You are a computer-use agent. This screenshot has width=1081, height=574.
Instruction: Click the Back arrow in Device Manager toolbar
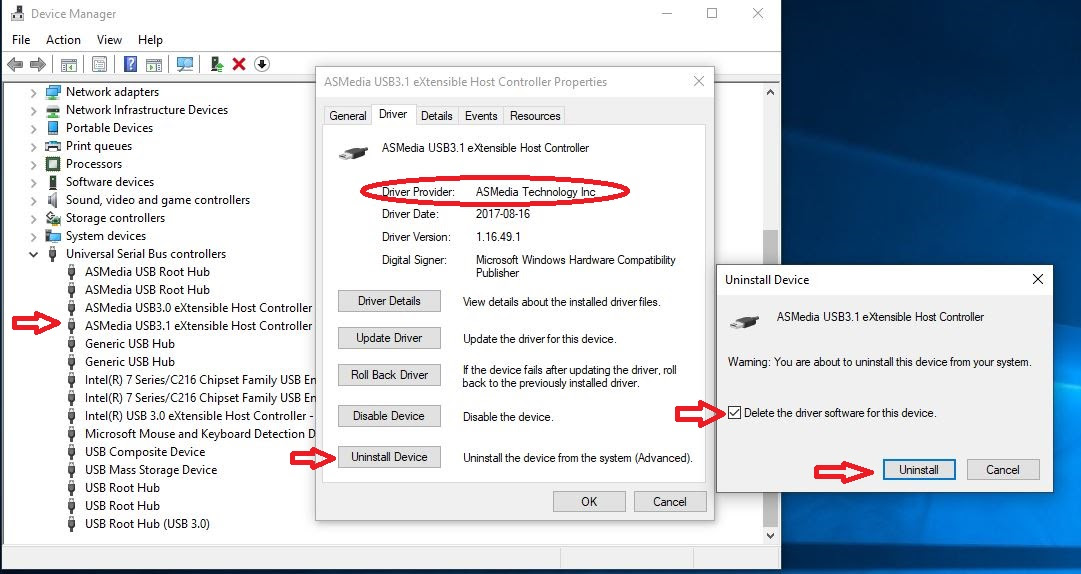point(14,65)
